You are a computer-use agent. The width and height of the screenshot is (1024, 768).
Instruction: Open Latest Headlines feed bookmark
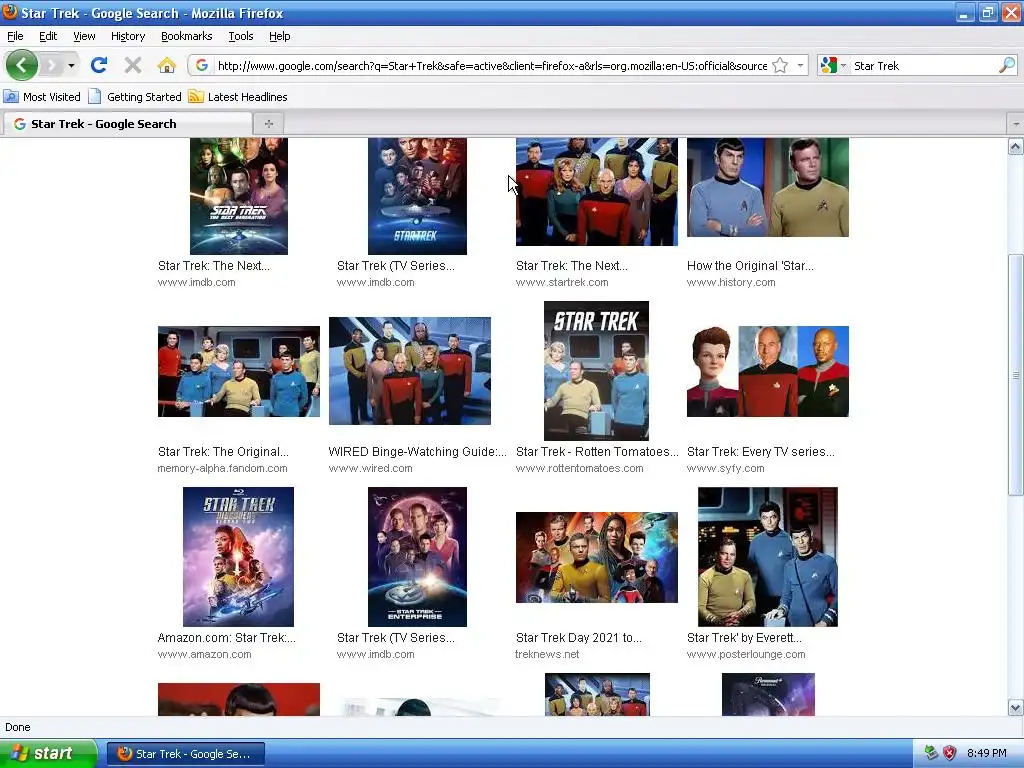tap(238, 97)
